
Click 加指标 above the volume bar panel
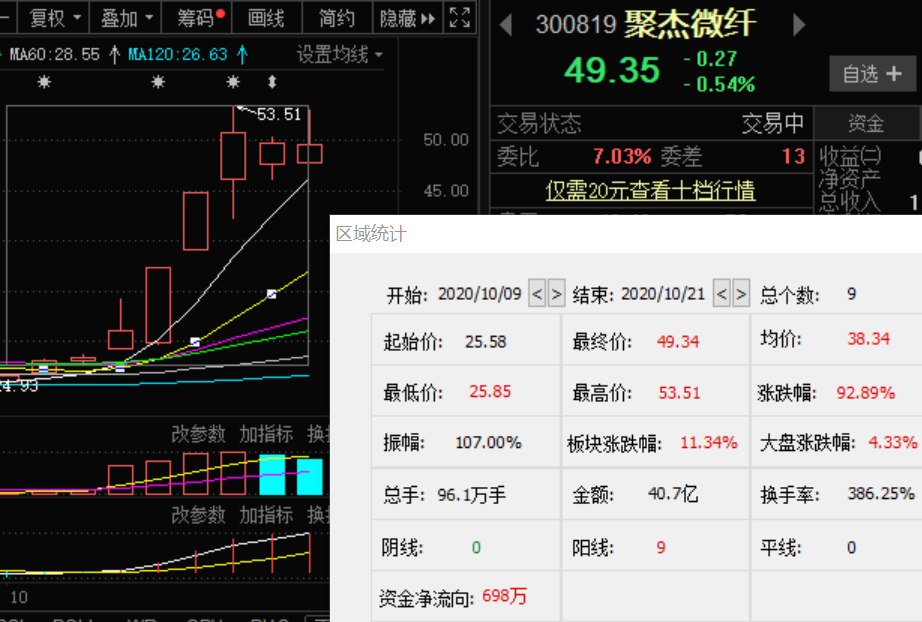coord(266,434)
